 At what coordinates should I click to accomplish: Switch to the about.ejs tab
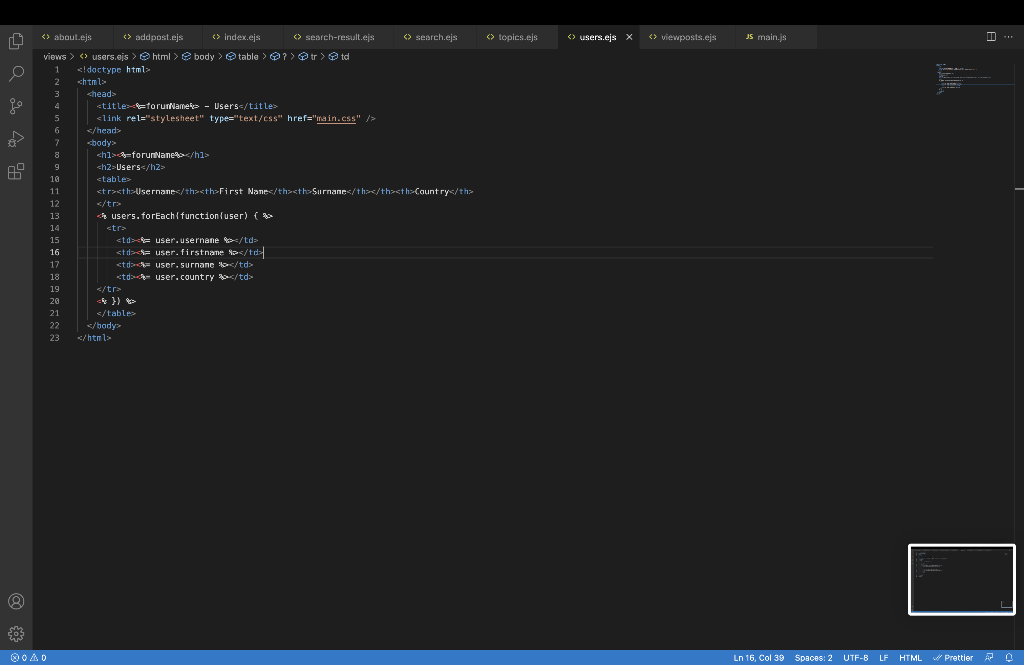coord(72,37)
